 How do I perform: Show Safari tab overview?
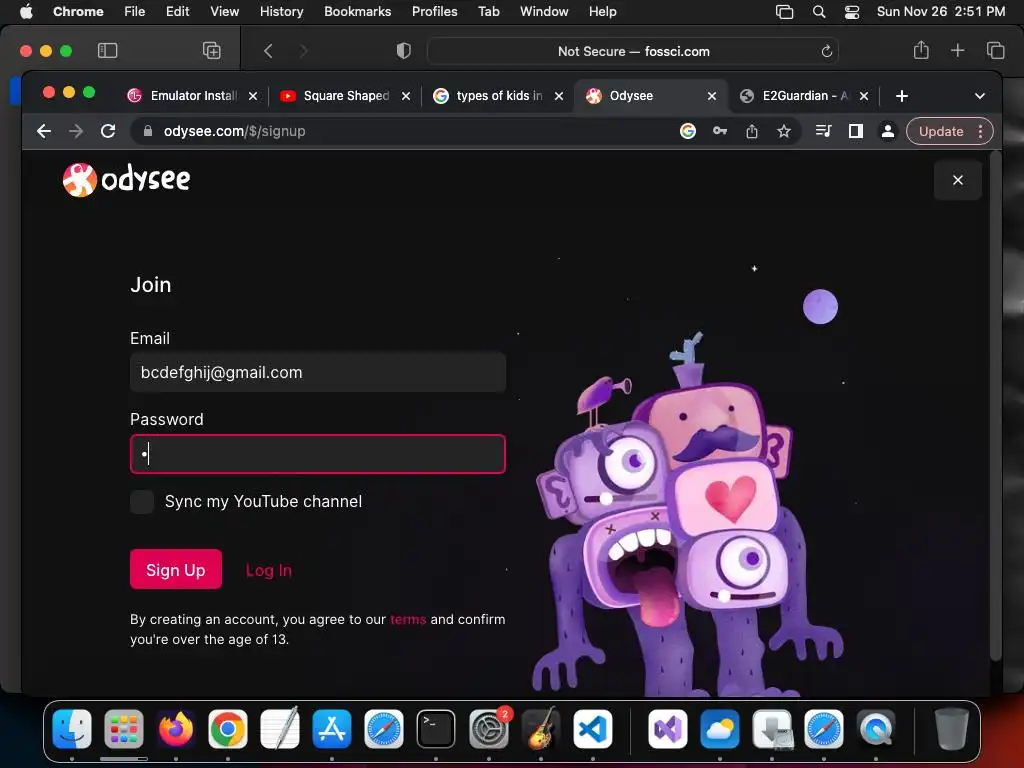point(995,50)
